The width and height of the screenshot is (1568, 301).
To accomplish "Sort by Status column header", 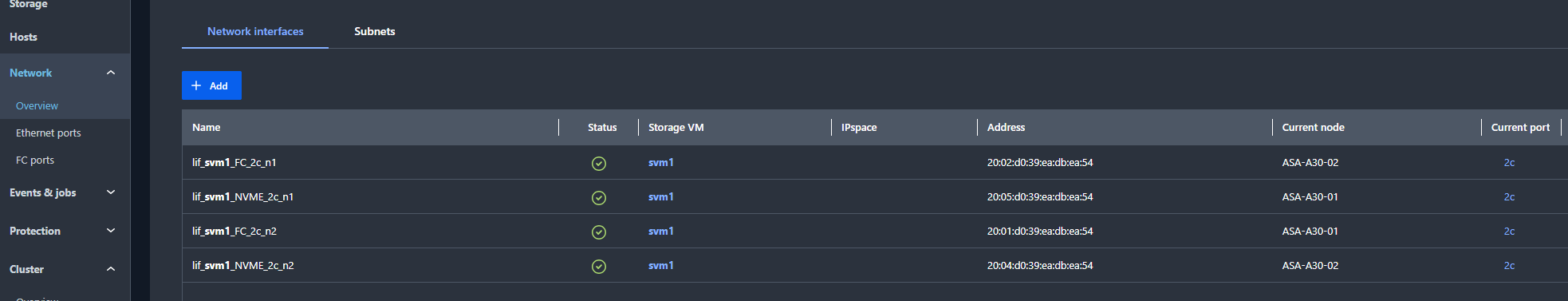I will coord(602,127).
